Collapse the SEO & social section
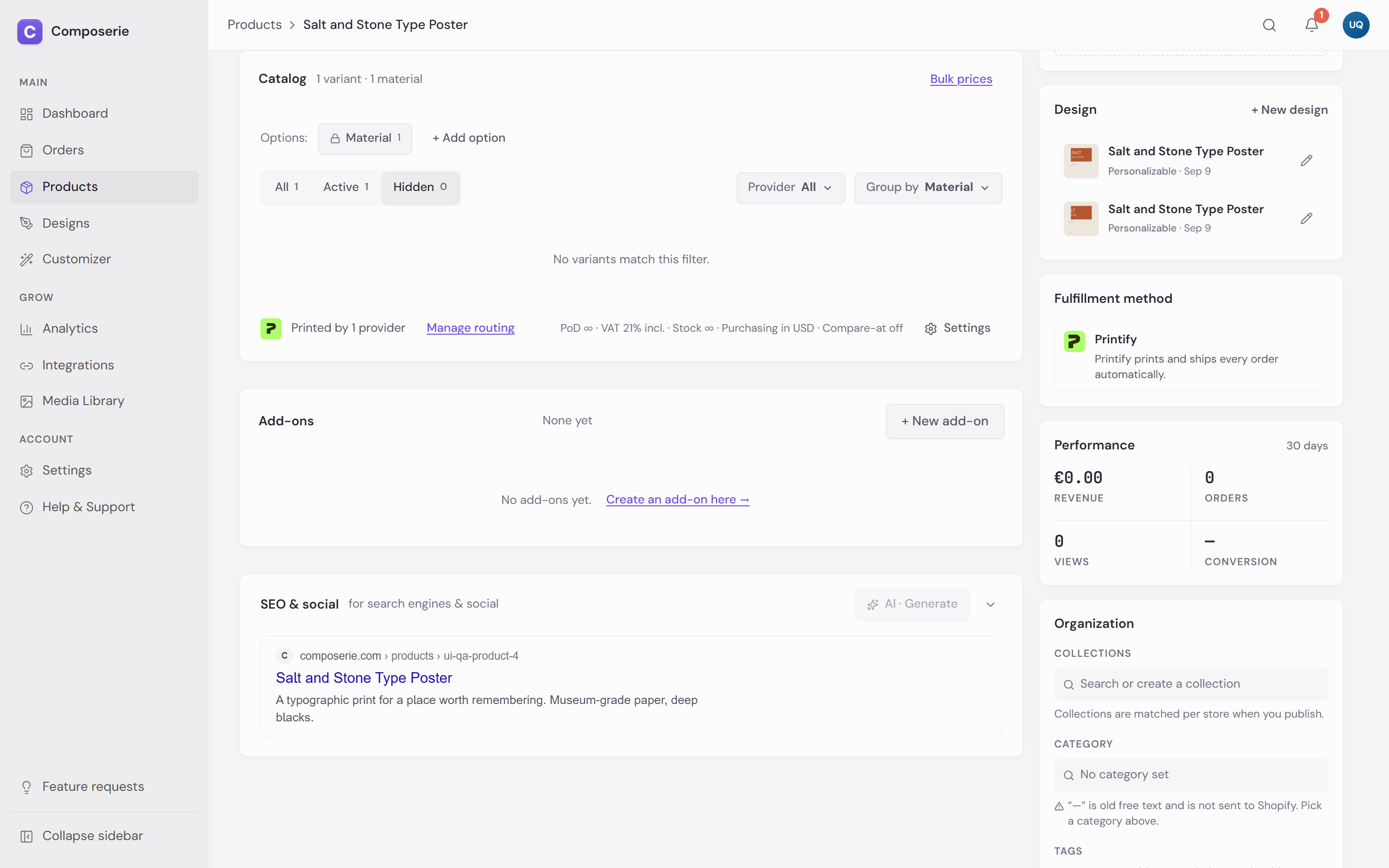The width and height of the screenshot is (1389, 868). 990,605
